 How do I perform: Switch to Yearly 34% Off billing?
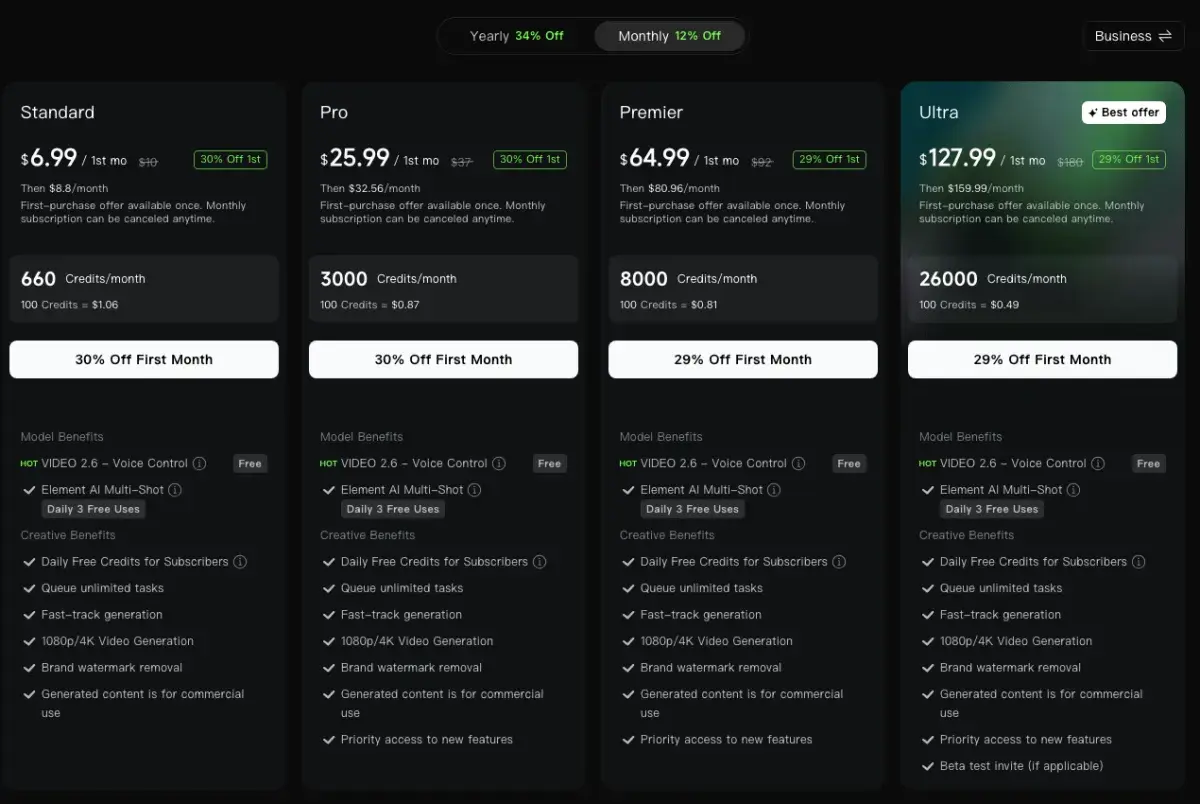516,36
